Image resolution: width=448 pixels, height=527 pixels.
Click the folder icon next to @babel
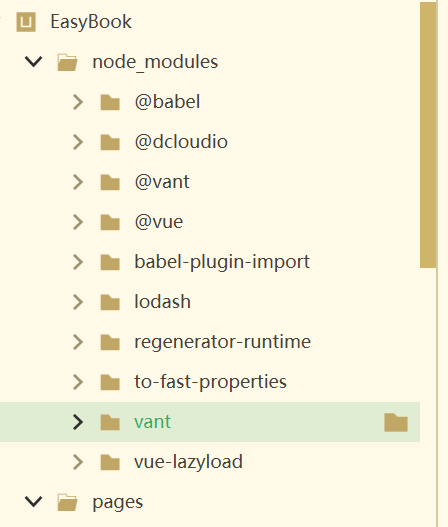110,102
